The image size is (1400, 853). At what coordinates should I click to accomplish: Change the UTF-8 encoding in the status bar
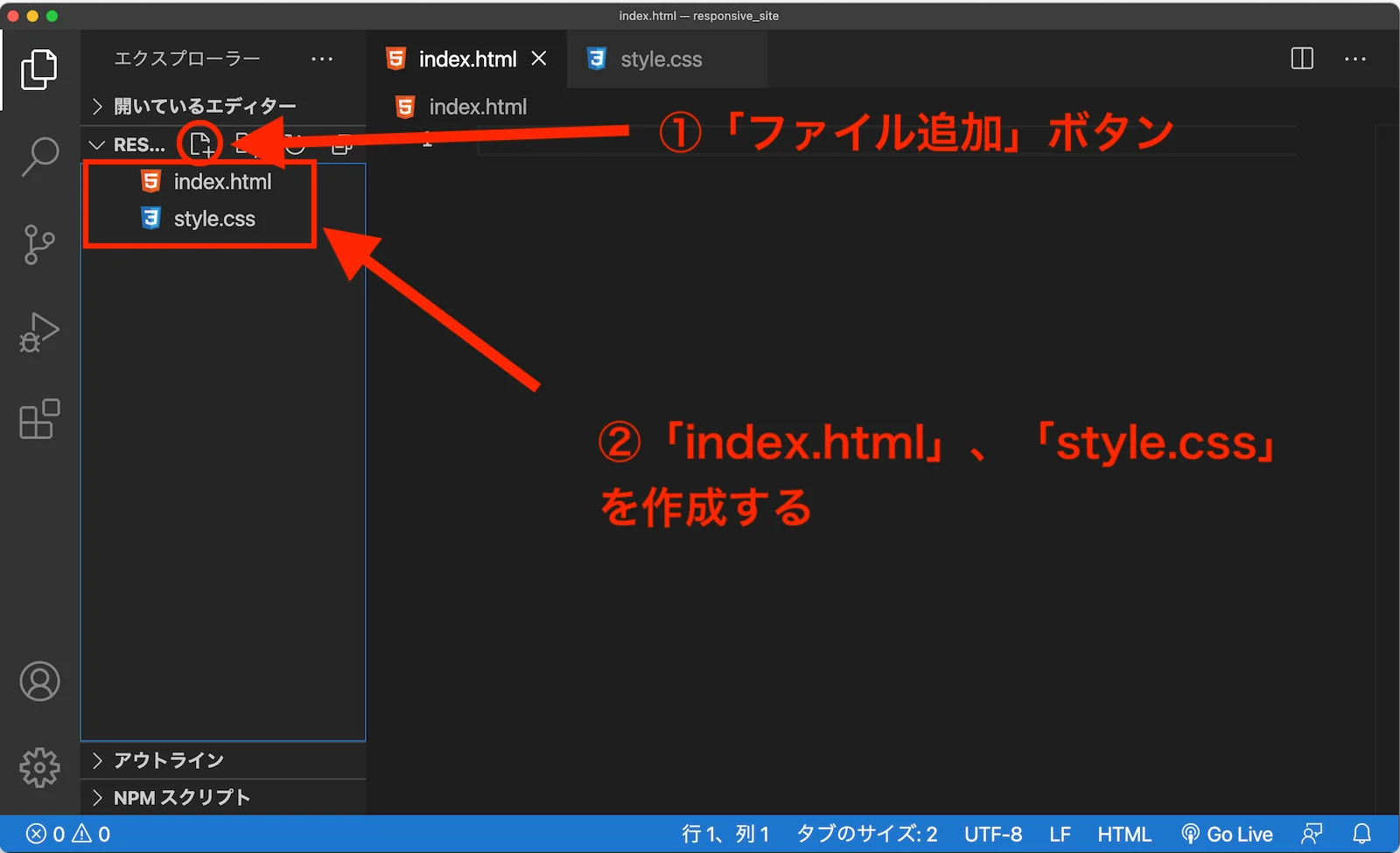pos(993,833)
